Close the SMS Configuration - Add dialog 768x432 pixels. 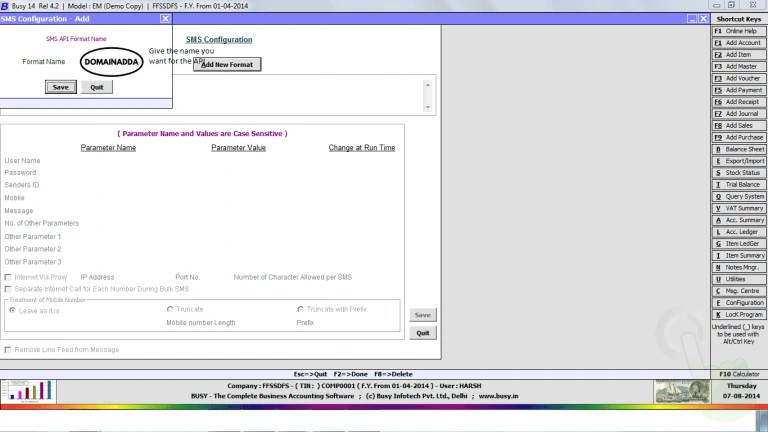(x=165, y=18)
